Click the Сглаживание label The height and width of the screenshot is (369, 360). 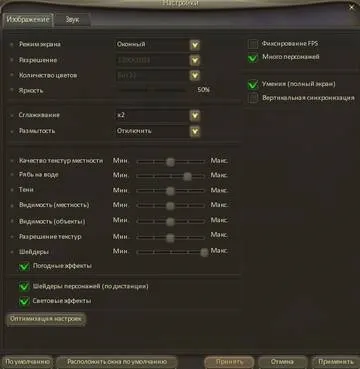(x=39, y=115)
